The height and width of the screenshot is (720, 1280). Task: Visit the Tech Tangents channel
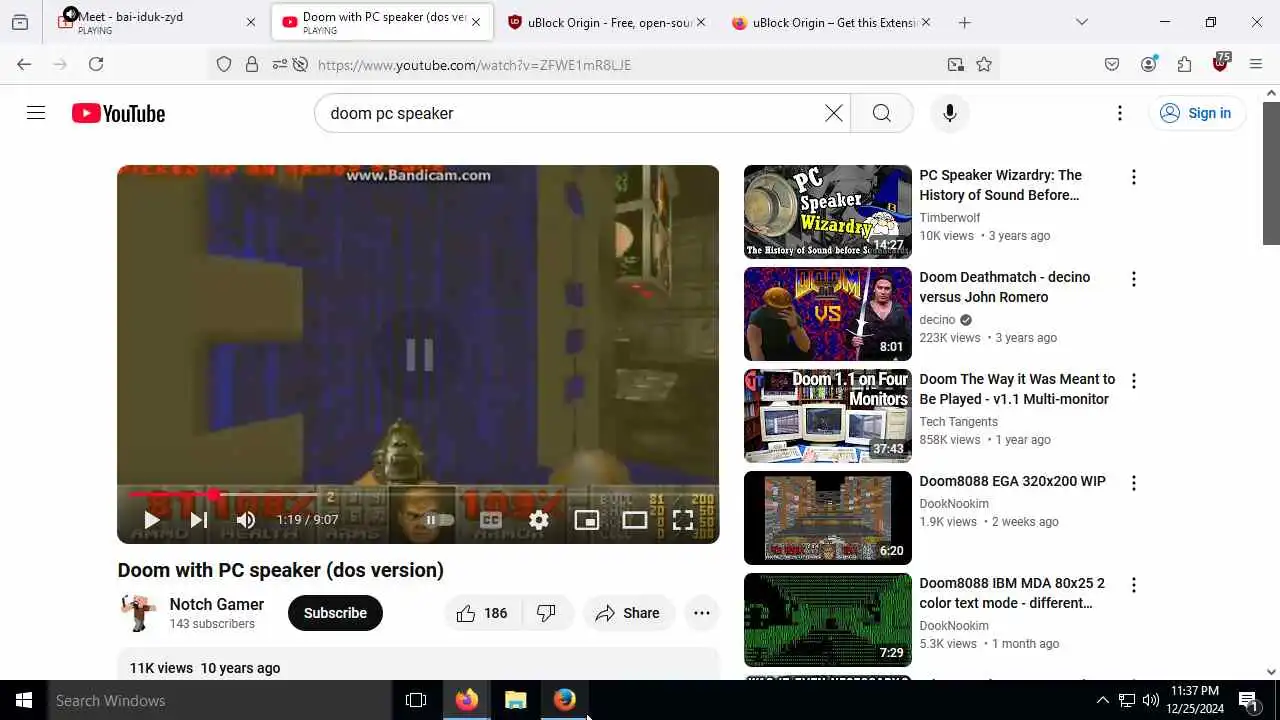958,422
